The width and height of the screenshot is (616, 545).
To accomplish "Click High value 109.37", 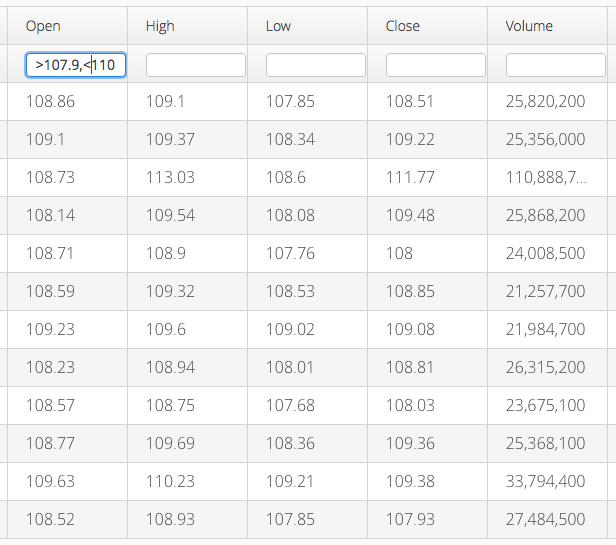I will (x=170, y=139).
